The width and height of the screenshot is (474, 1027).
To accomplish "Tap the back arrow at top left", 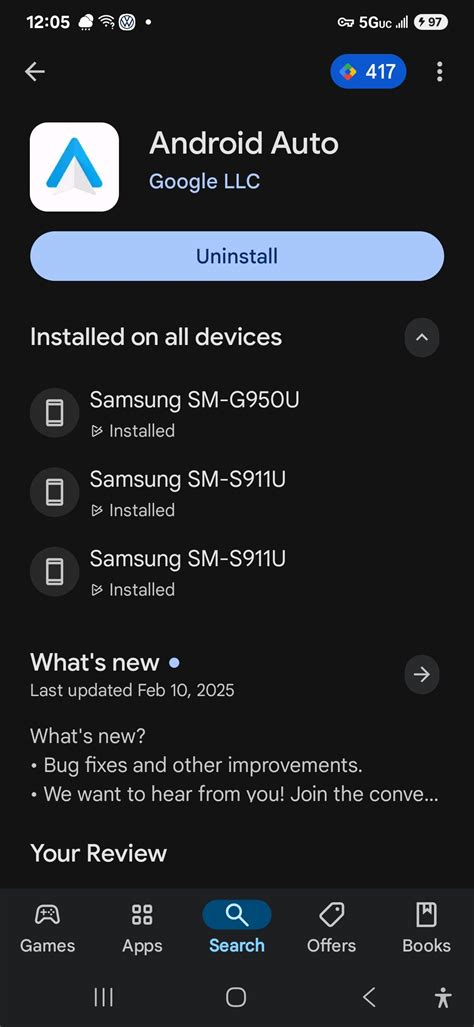I will coord(35,72).
